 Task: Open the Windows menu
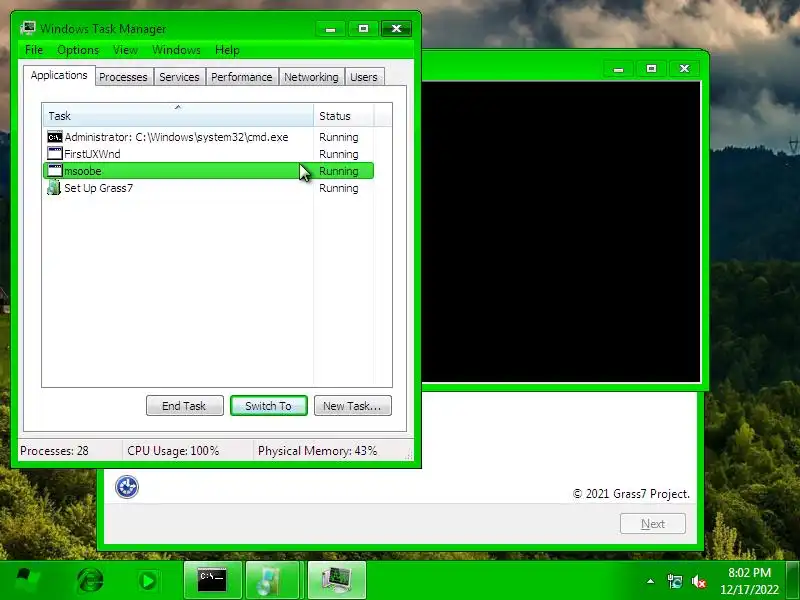pyautogui.click(x=176, y=50)
